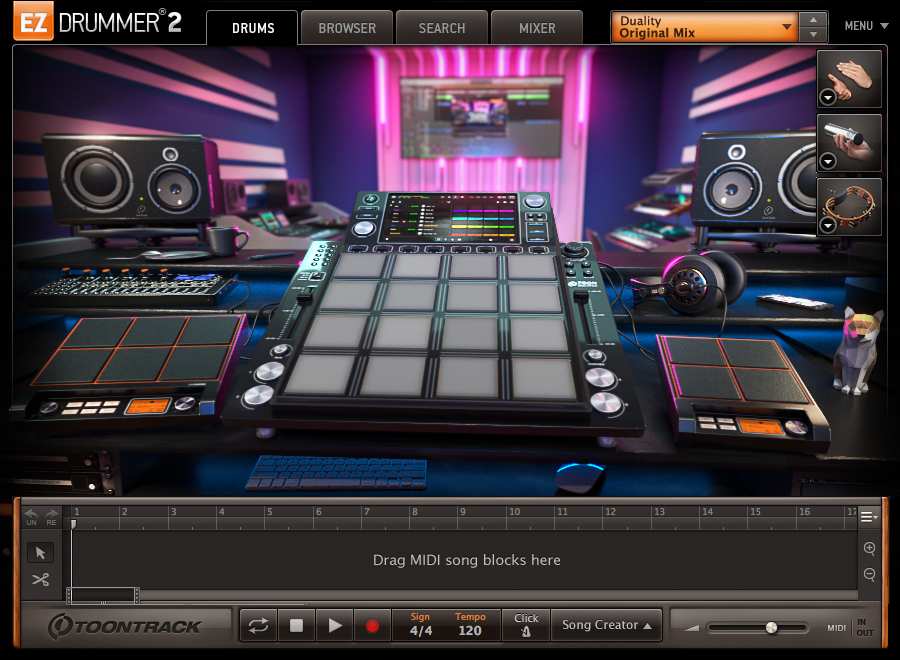The height and width of the screenshot is (660, 900).
Task: Click the hand claps instrument thumbnail
Action: coord(849,79)
